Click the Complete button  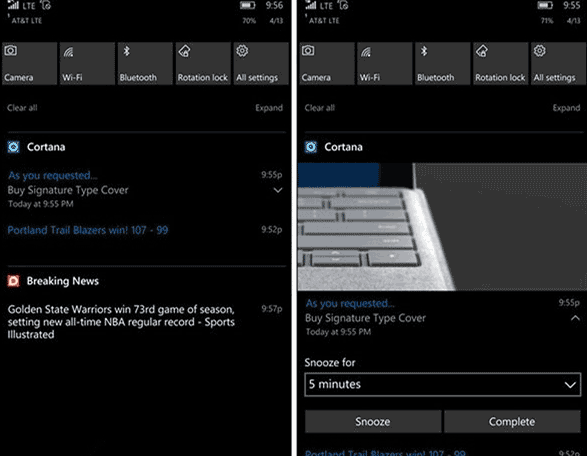[512, 422]
